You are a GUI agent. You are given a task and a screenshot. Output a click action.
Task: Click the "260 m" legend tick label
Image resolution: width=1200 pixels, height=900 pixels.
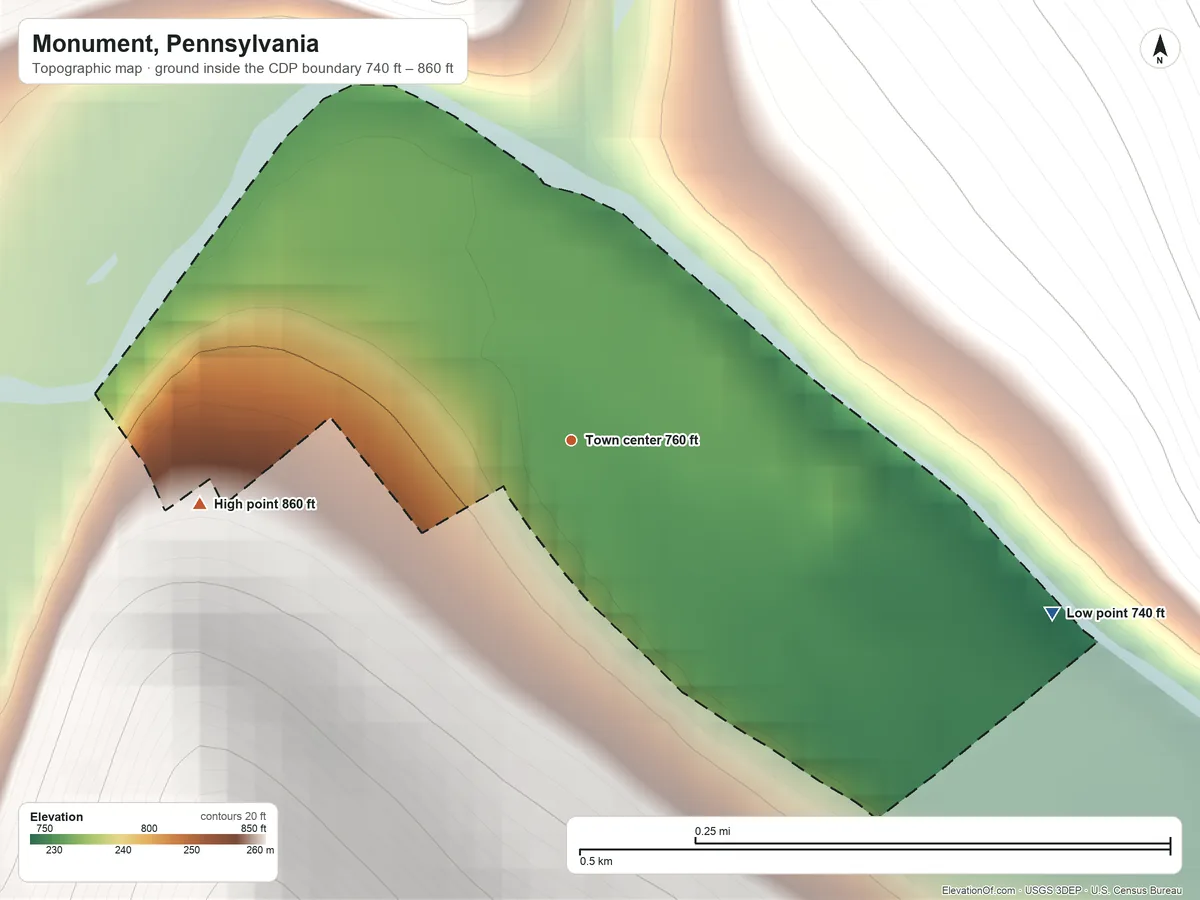(x=260, y=850)
